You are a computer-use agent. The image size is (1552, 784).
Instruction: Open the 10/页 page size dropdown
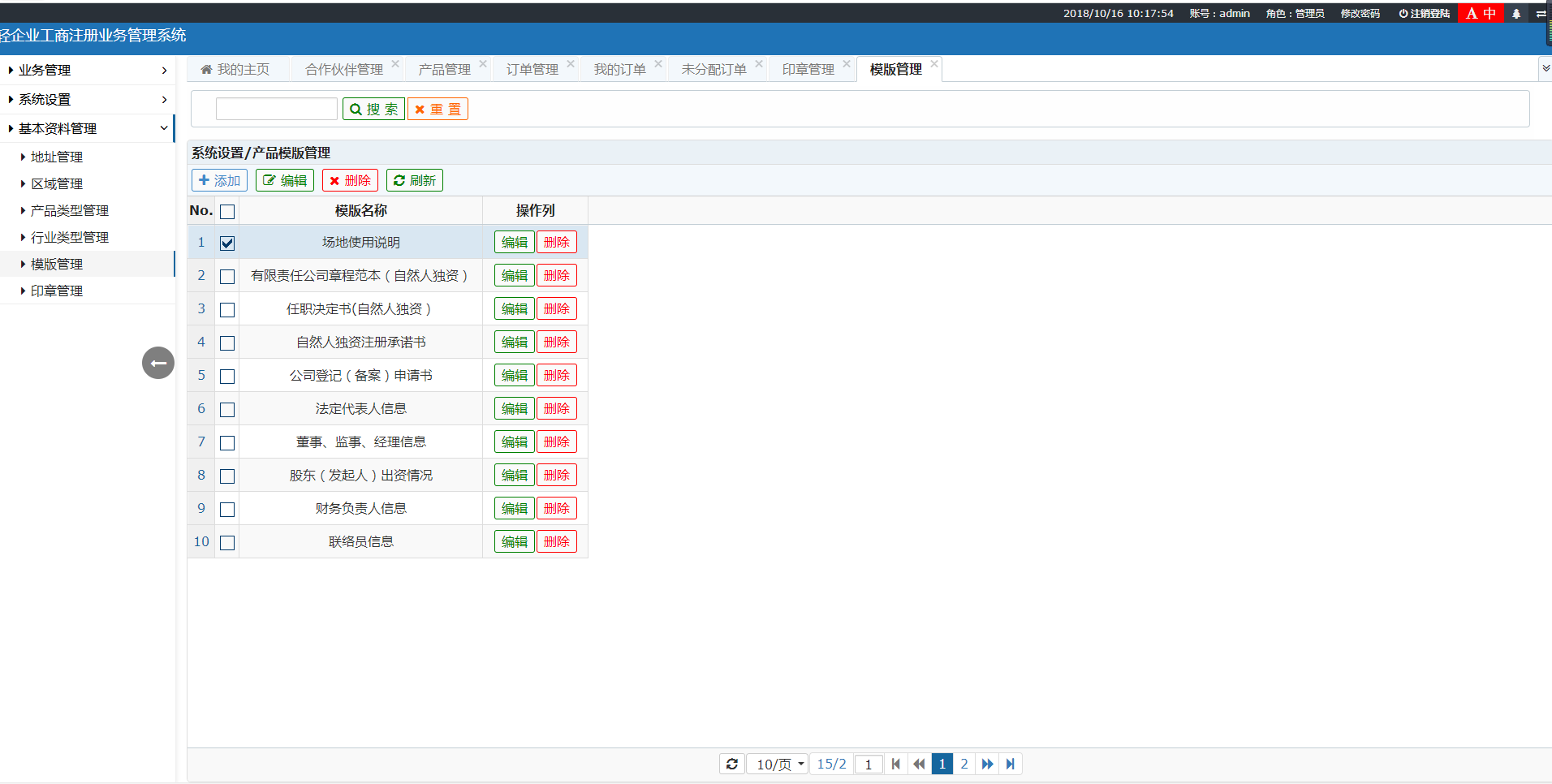778,764
